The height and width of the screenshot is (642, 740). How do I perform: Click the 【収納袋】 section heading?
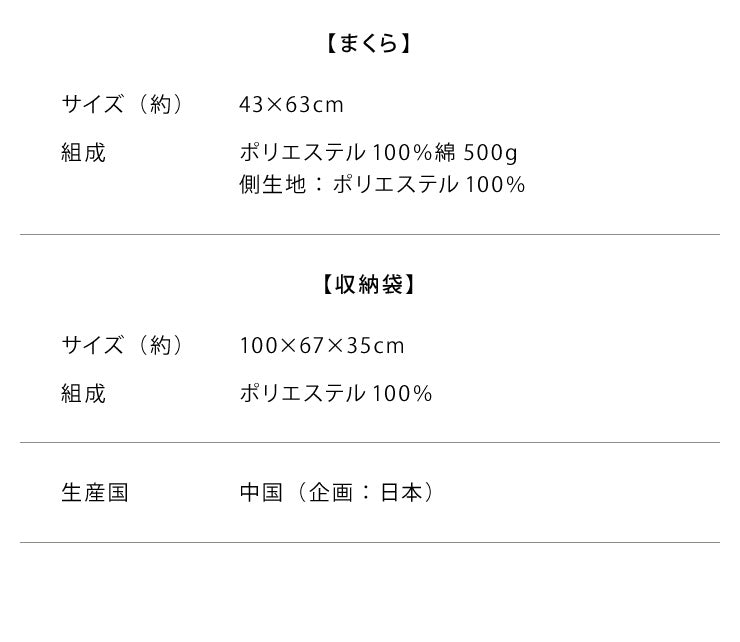click(369, 285)
